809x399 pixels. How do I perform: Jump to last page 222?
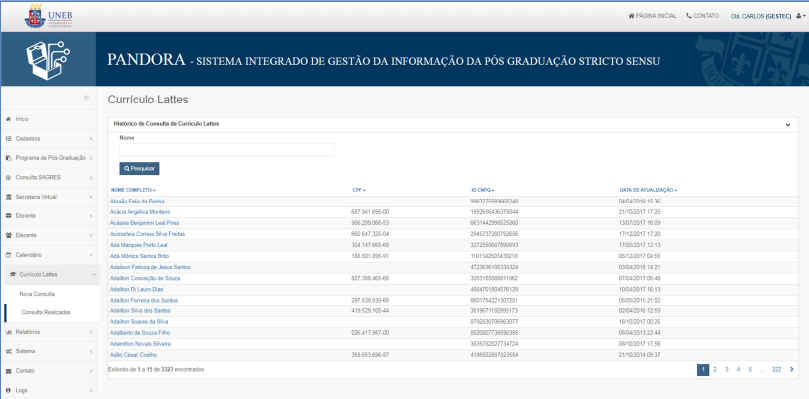(x=776, y=369)
